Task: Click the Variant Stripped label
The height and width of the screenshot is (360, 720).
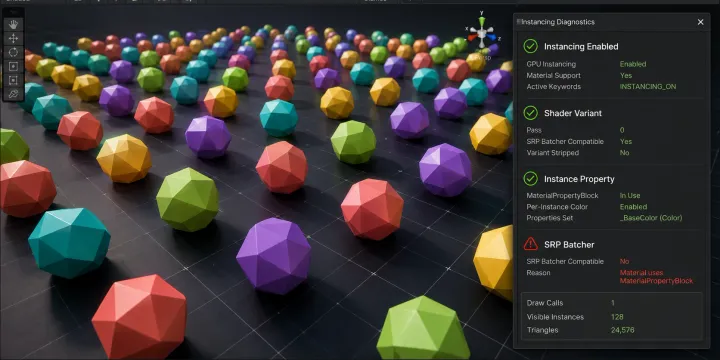Action: coord(552,152)
